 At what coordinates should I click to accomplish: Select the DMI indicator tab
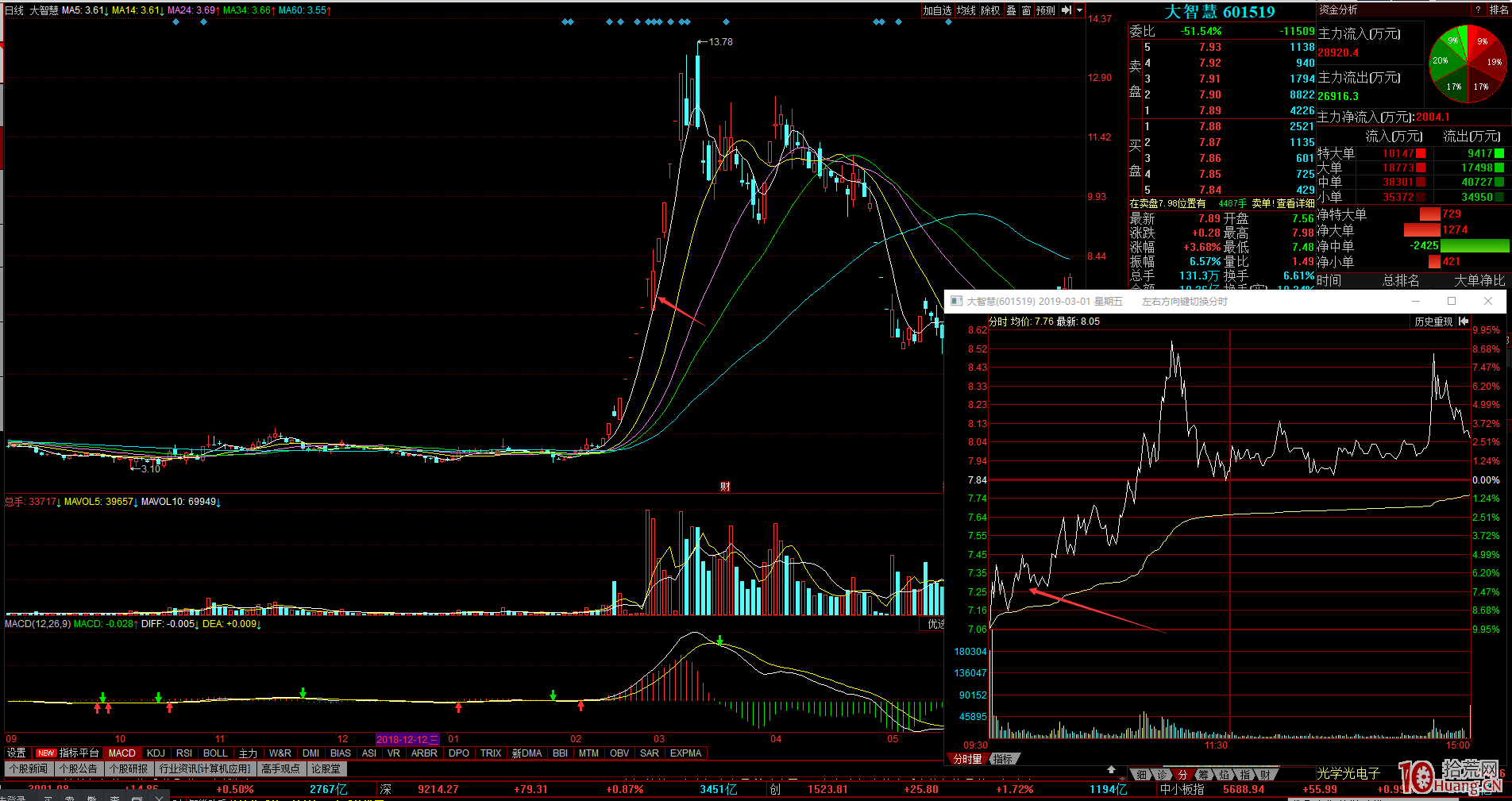click(311, 753)
